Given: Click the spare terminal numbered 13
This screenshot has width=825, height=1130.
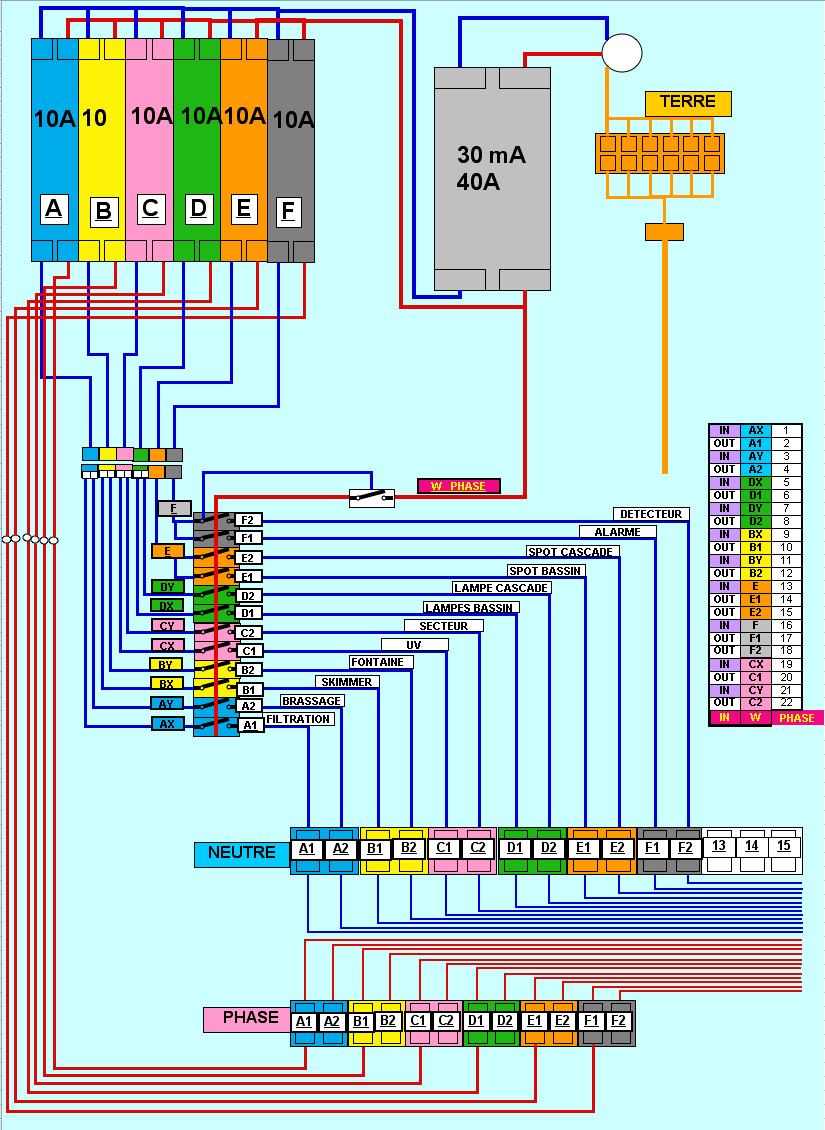Looking at the screenshot, I should click(x=719, y=846).
